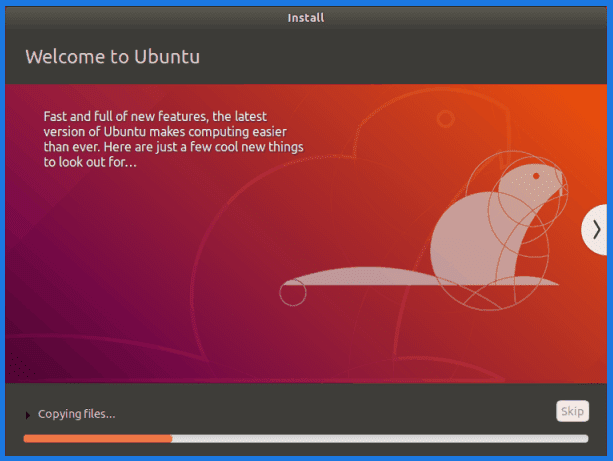This screenshot has width=613, height=461.
Task: Click the beaver illustration in the slideshow
Action: (422, 231)
